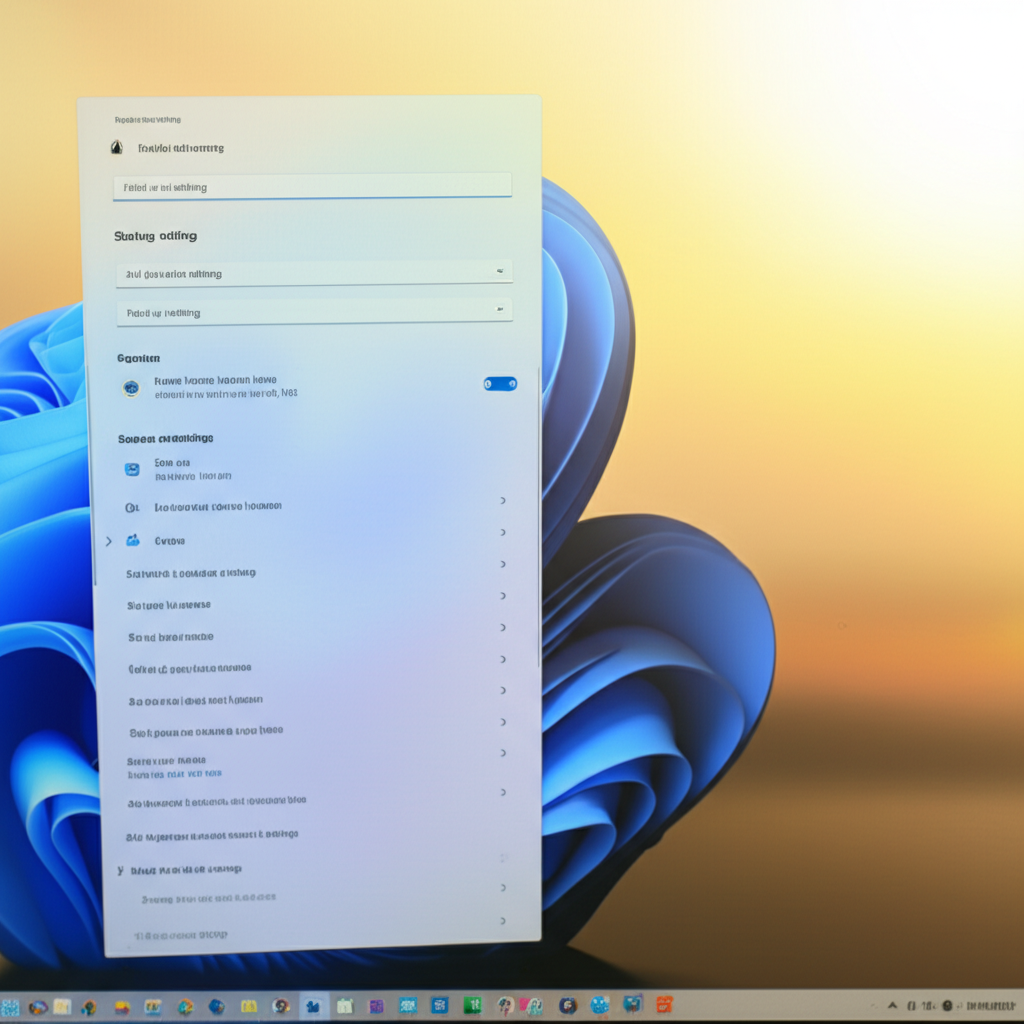Click the right chevron on the magnifier icon row
Image resolution: width=1024 pixels, height=1024 pixels.
point(502,501)
